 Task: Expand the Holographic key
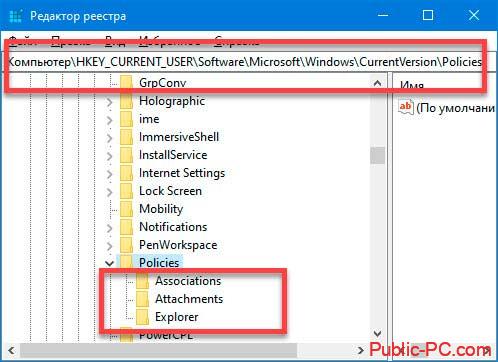[110, 102]
